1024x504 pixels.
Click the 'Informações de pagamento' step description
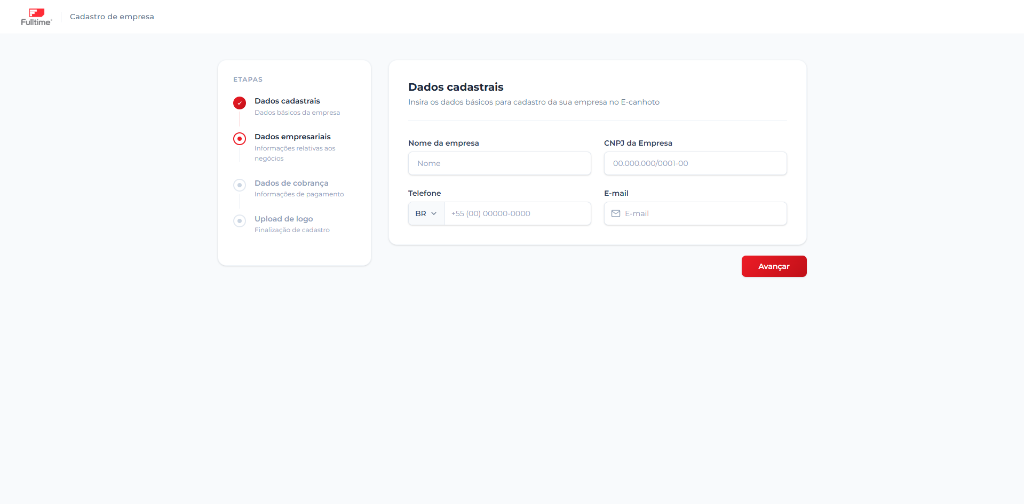pyautogui.click(x=299, y=194)
